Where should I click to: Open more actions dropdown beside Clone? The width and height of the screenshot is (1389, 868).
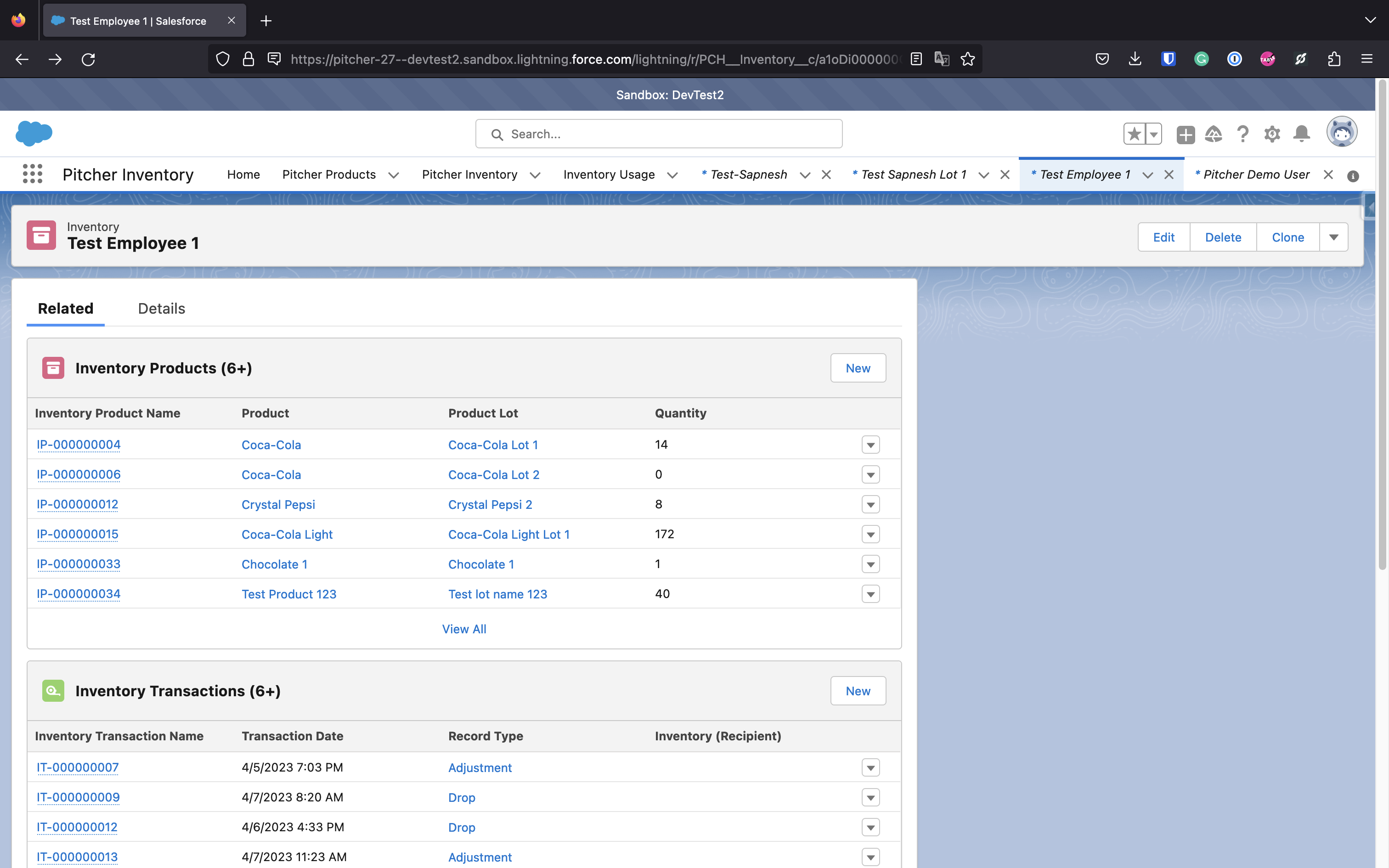pyautogui.click(x=1333, y=237)
